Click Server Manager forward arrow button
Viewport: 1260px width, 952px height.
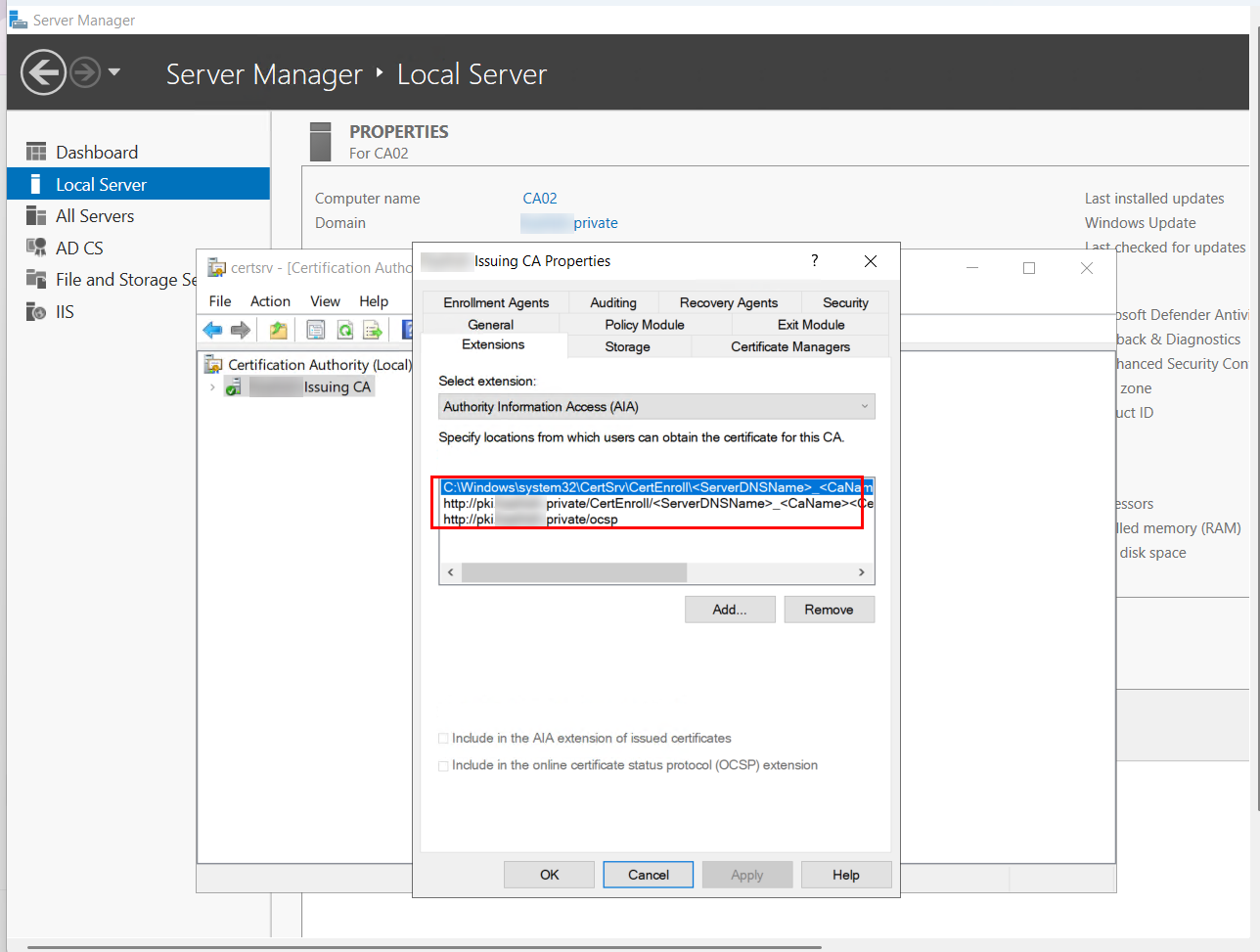click(x=85, y=72)
